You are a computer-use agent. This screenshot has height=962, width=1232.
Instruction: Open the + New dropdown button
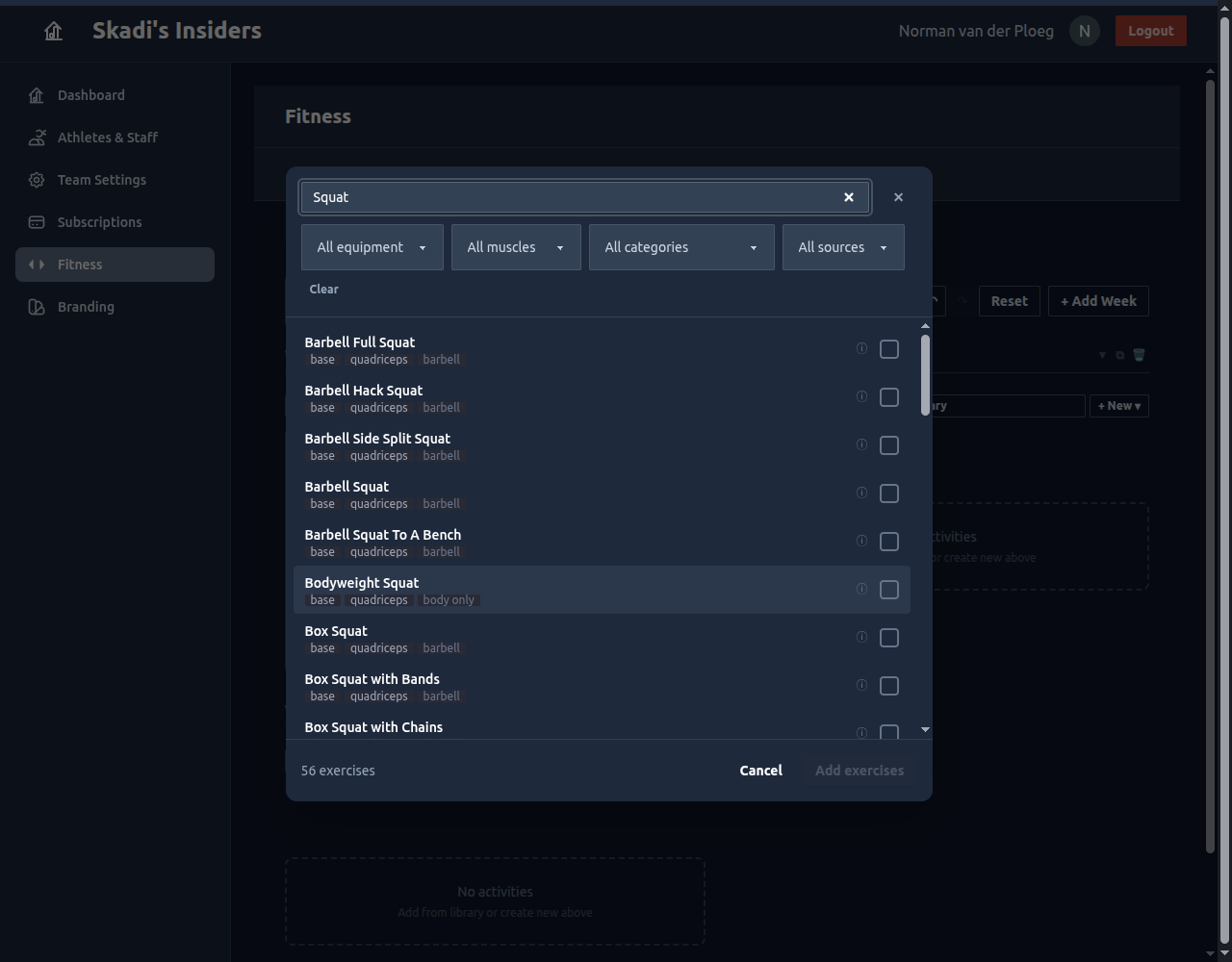[x=1119, y=406]
